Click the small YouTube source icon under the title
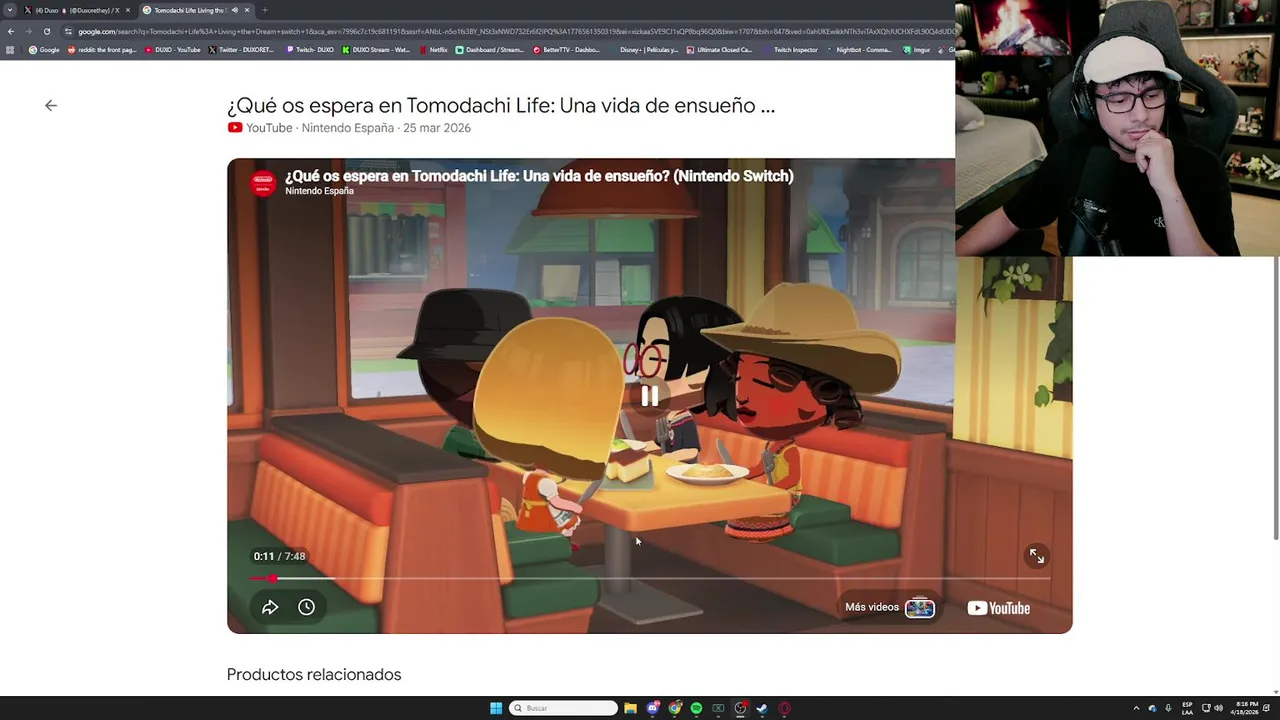1280x720 pixels. (x=235, y=128)
